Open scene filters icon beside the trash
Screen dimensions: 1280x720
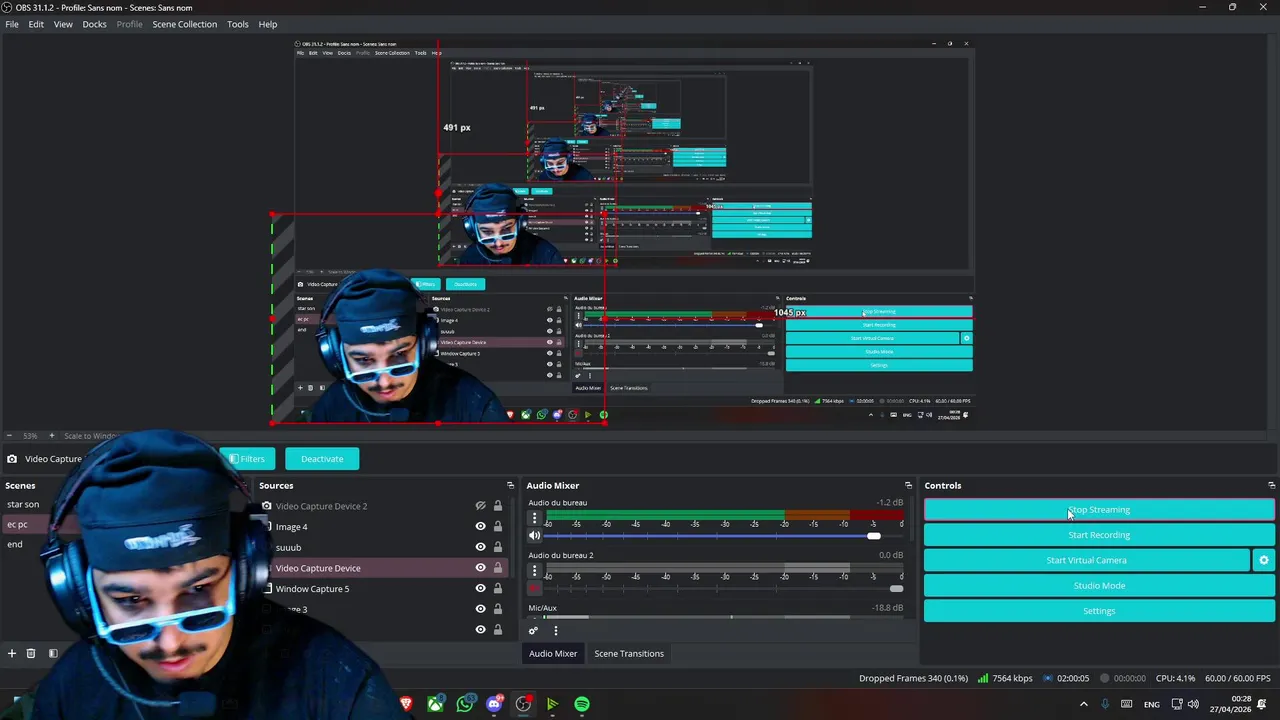coord(53,653)
